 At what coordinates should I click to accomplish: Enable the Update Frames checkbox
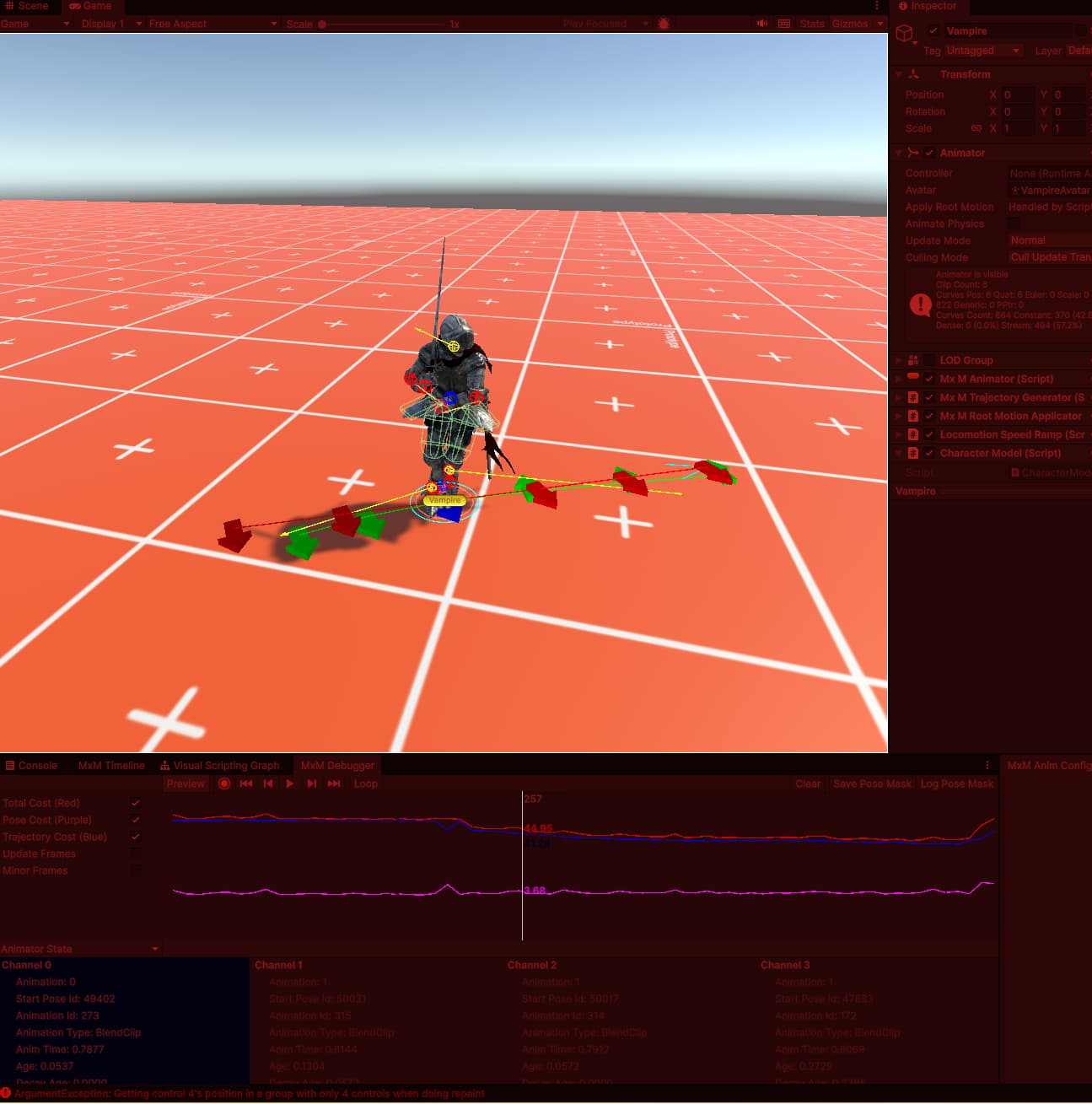136,854
